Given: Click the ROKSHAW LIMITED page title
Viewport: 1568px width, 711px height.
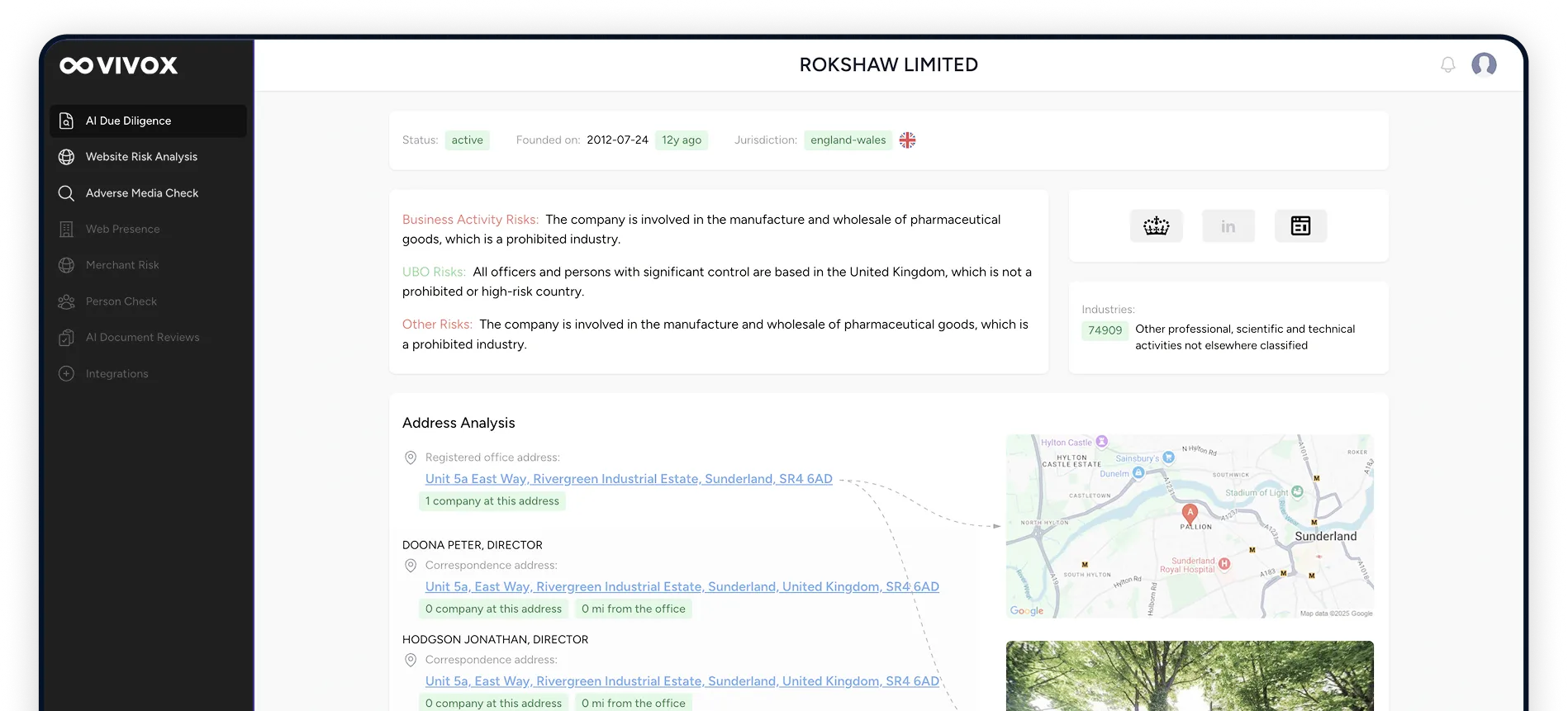Looking at the screenshot, I should [889, 64].
